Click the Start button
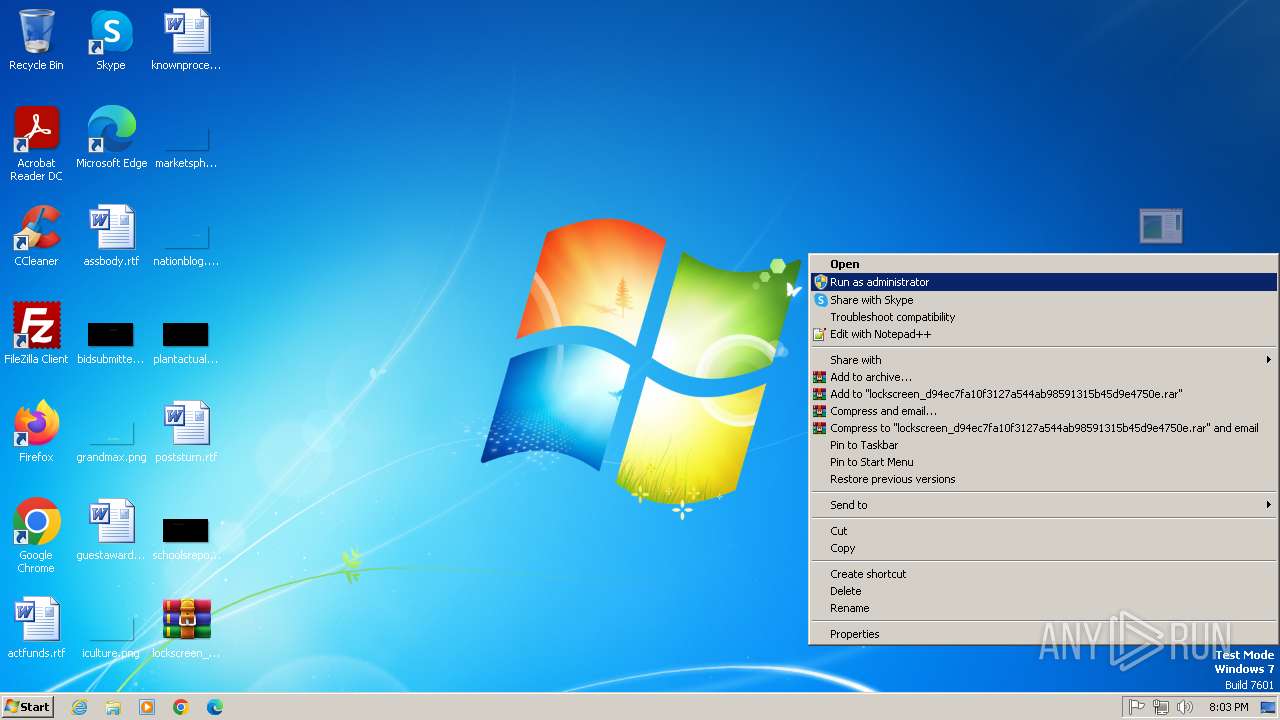This screenshot has width=1280, height=720. point(27,707)
